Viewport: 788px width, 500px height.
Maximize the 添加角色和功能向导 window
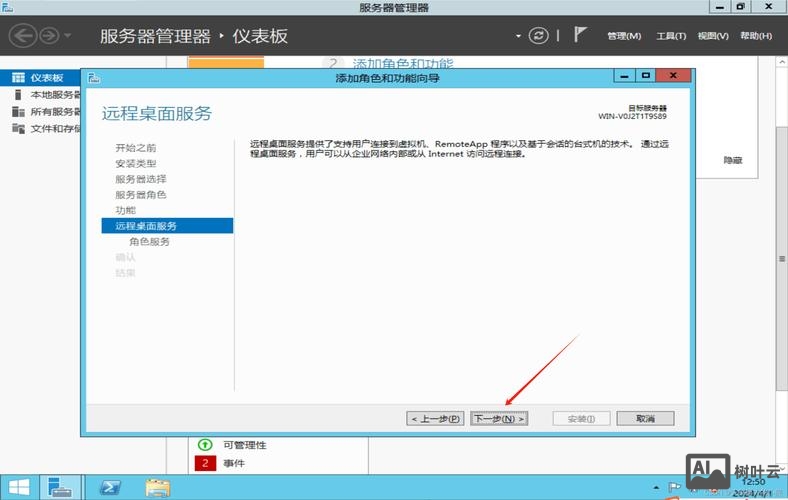(x=646, y=76)
